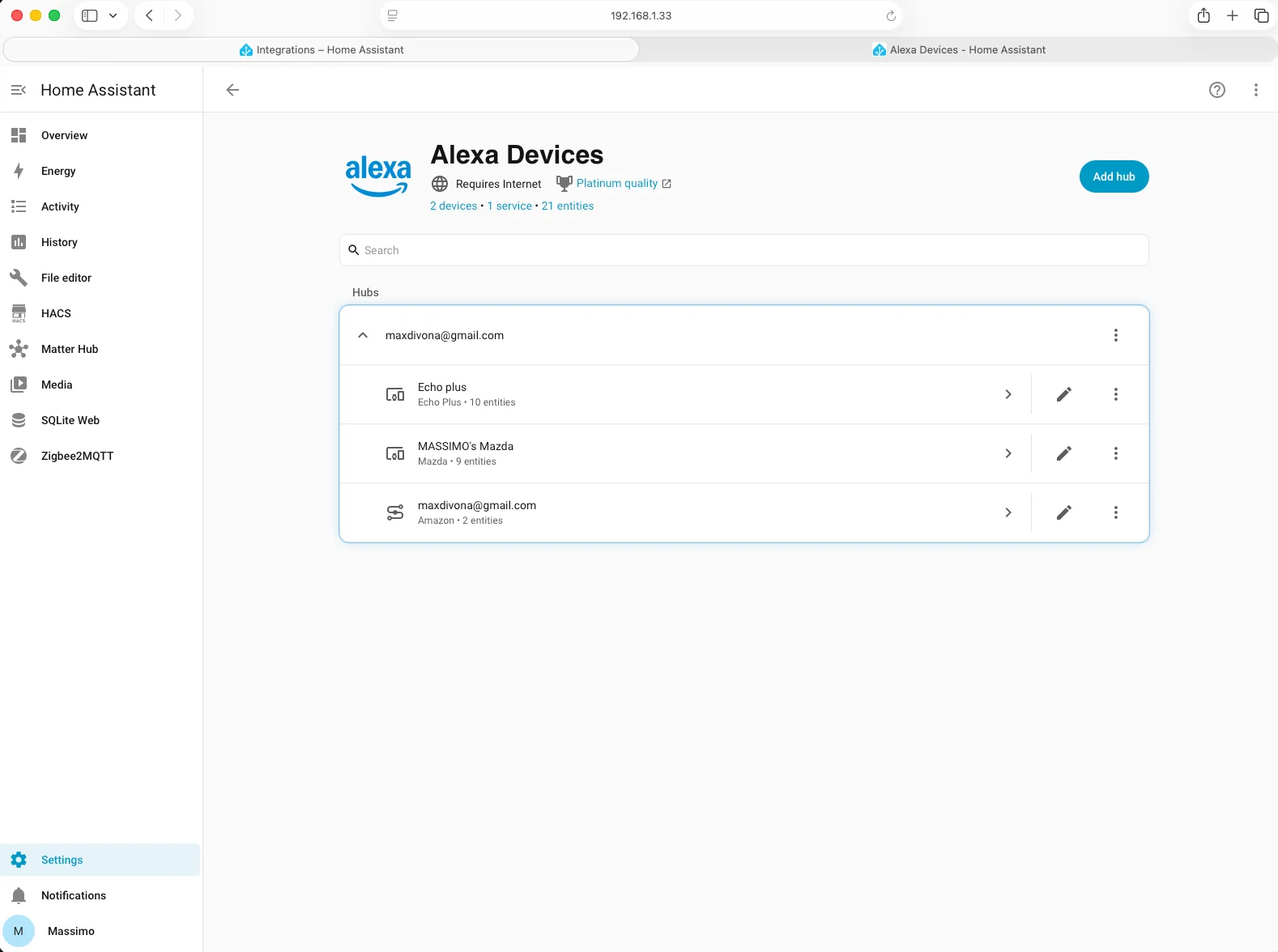Open page overflow menu at top right
Image resolution: width=1278 pixels, height=952 pixels.
coord(1256,90)
